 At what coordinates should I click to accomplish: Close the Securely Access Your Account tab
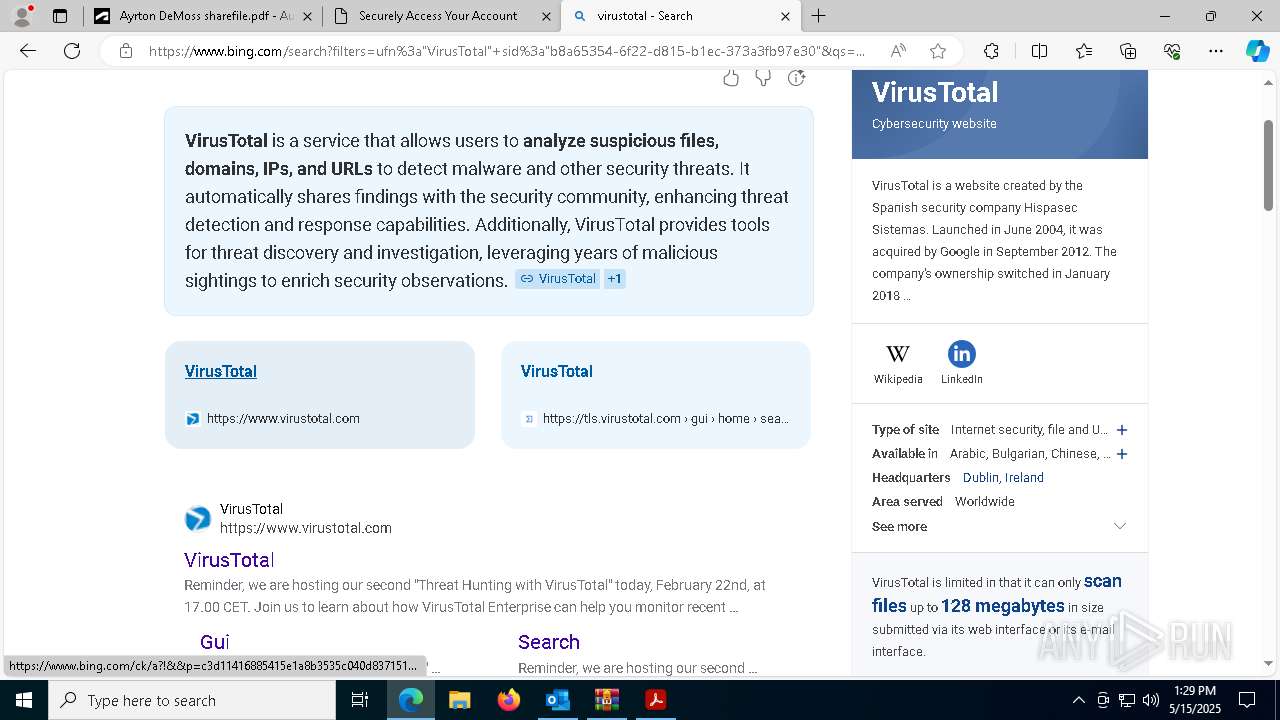click(546, 16)
